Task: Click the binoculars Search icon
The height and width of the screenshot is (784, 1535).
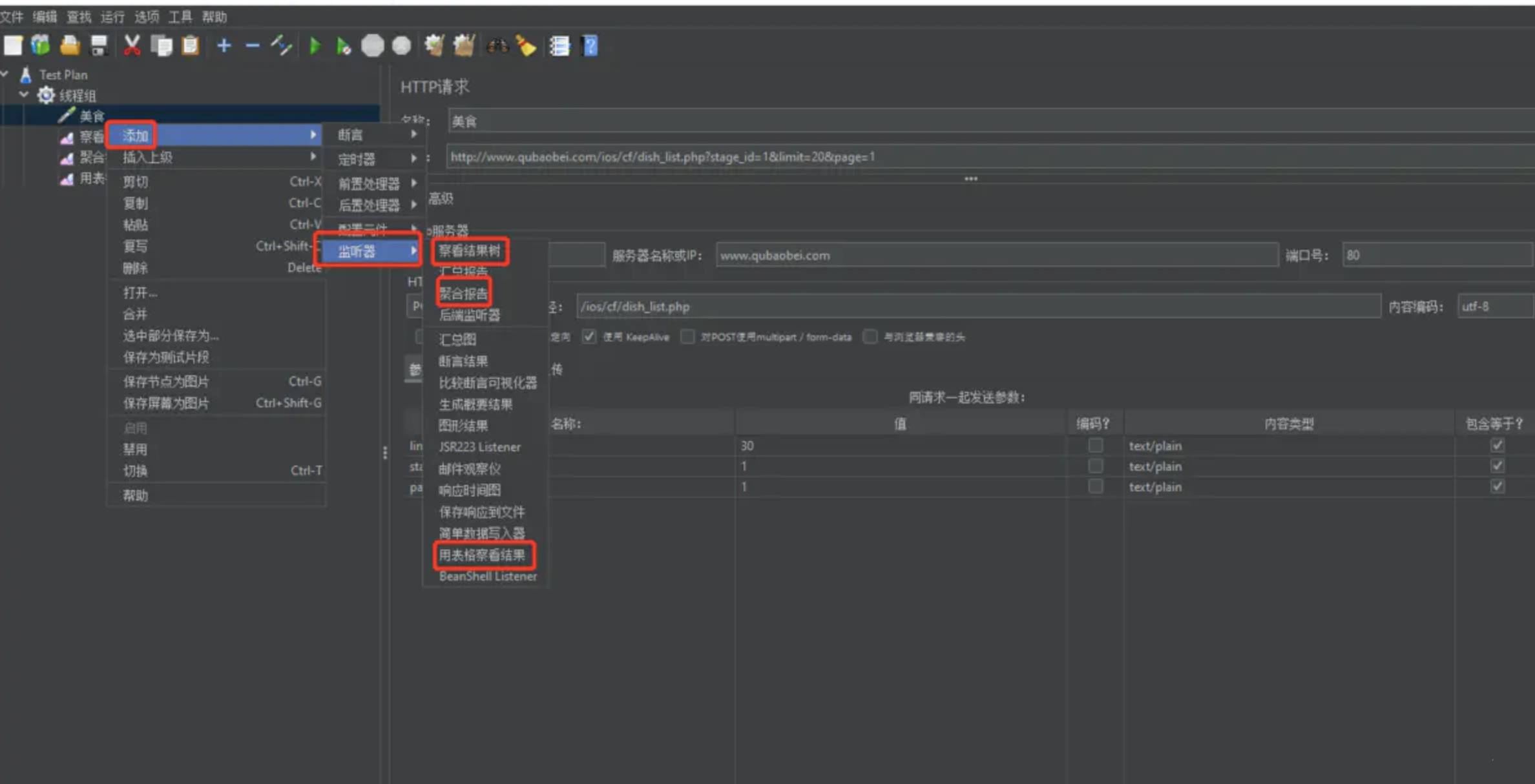Action: click(x=497, y=46)
